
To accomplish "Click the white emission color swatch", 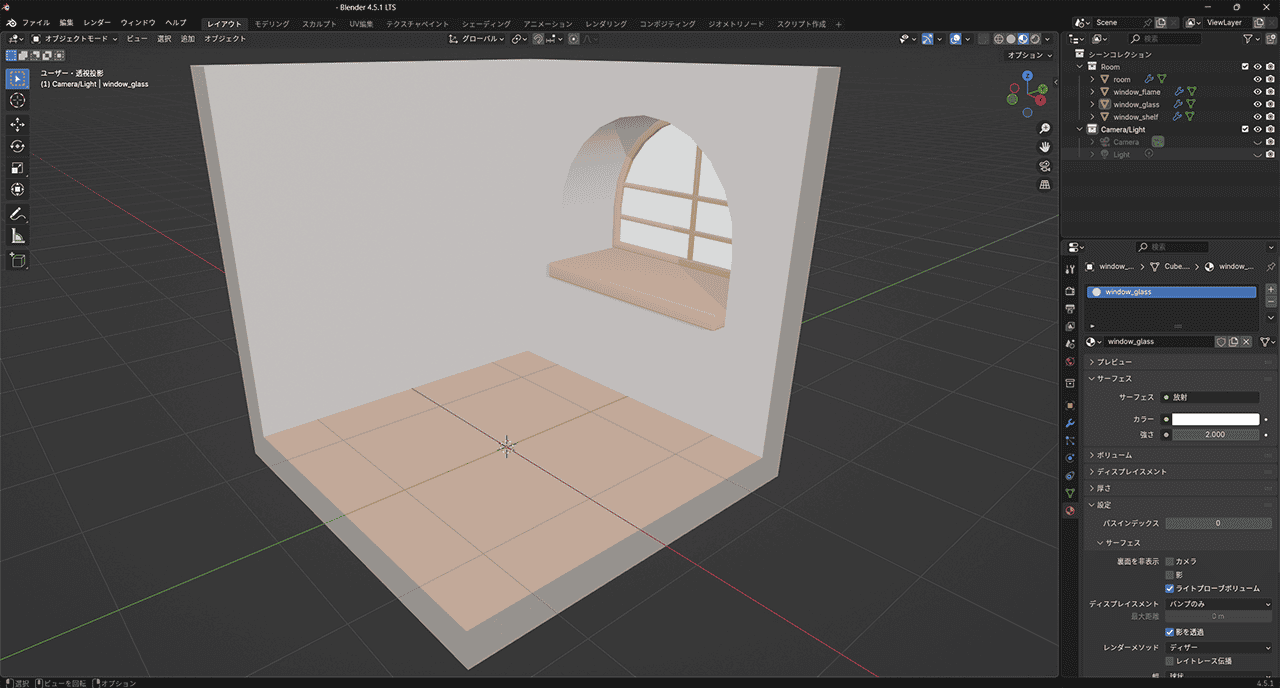I will [1215, 419].
